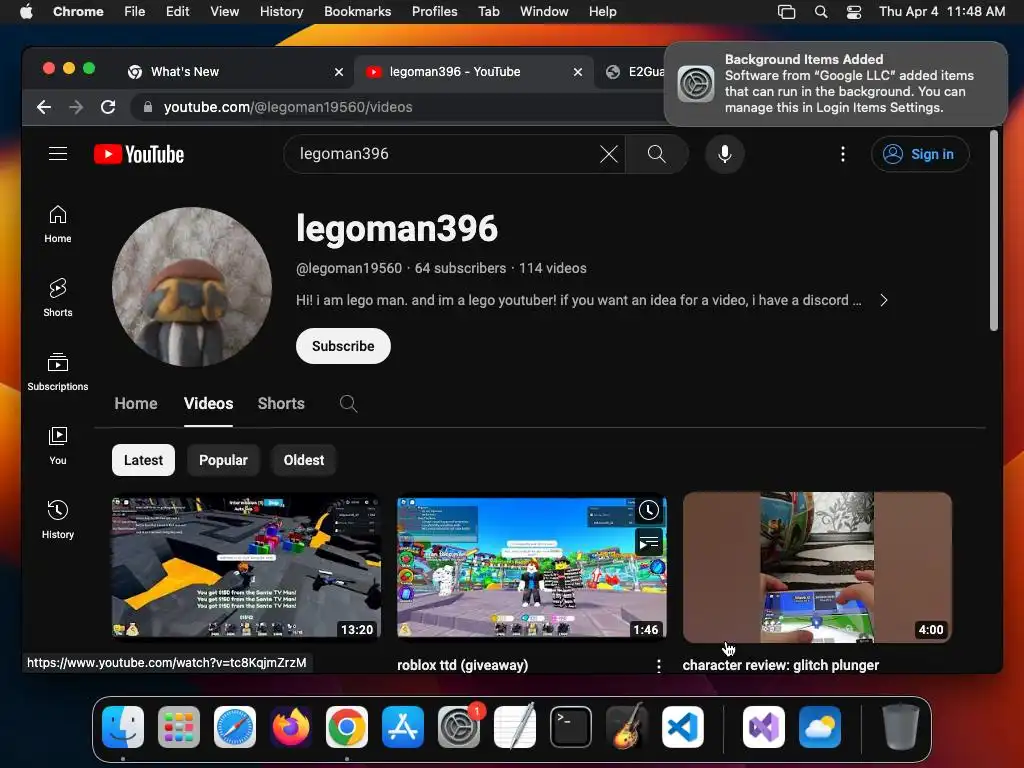
Task: Open Spotlight search in menu bar
Action: [821, 12]
